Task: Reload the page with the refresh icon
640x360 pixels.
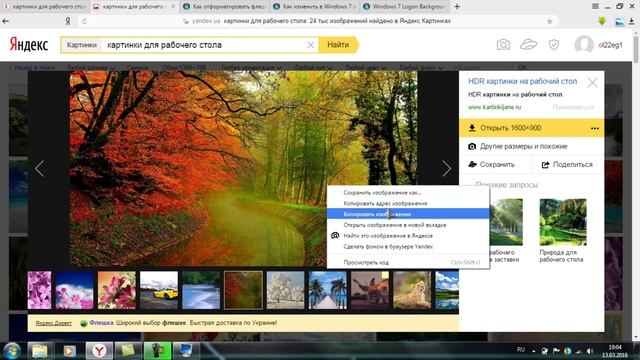Action: pos(84,21)
